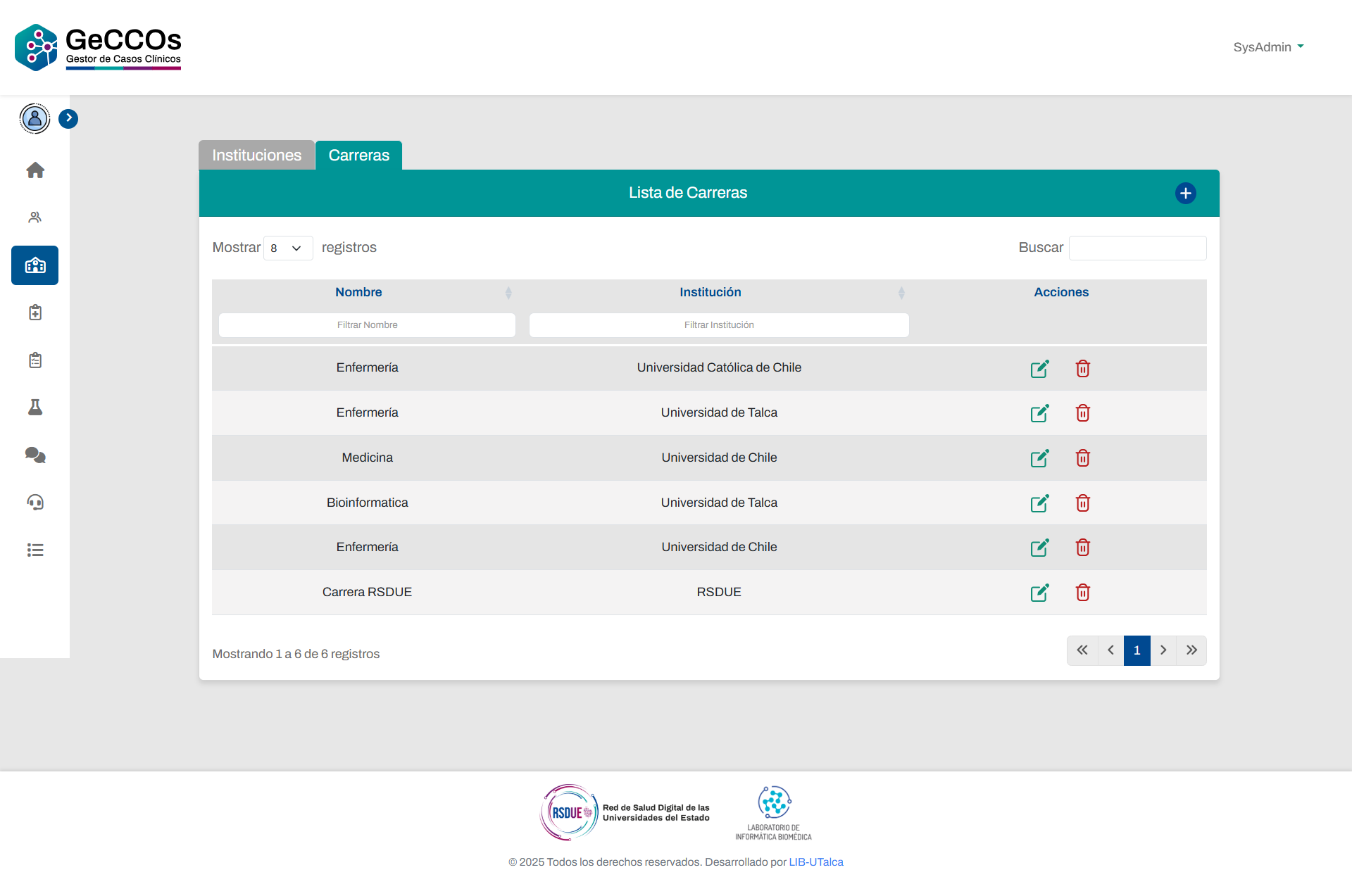
Task: Click the Medicina name cell
Action: (x=367, y=458)
